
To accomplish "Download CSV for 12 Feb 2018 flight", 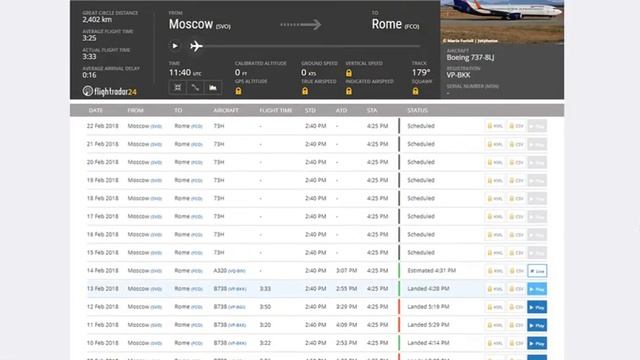I will [516, 307].
